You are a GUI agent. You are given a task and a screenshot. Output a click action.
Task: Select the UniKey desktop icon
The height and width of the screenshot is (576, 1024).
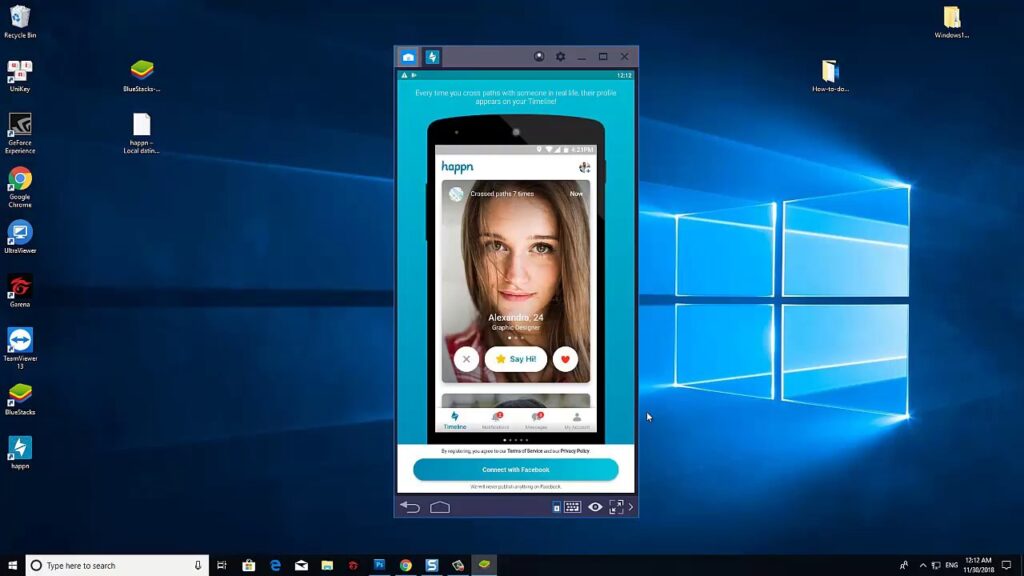tap(20, 76)
